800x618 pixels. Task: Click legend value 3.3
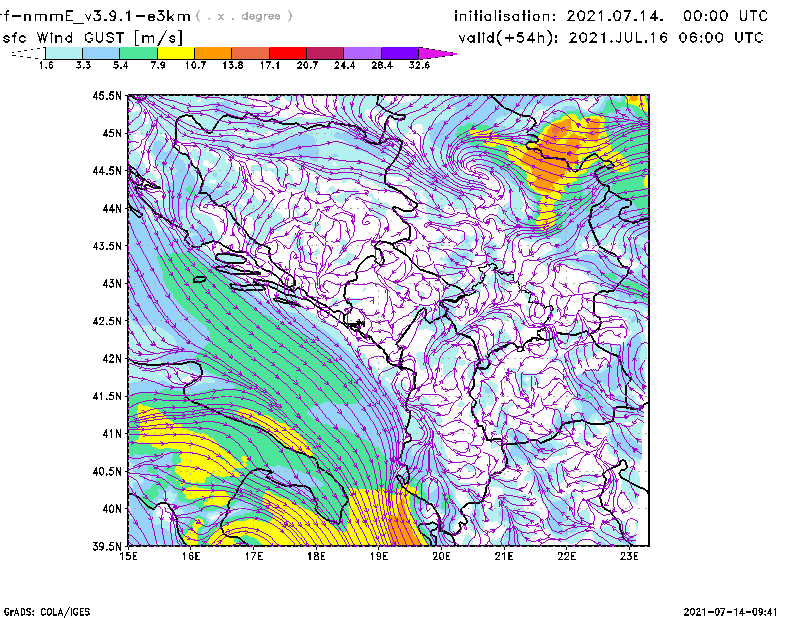[83, 65]
